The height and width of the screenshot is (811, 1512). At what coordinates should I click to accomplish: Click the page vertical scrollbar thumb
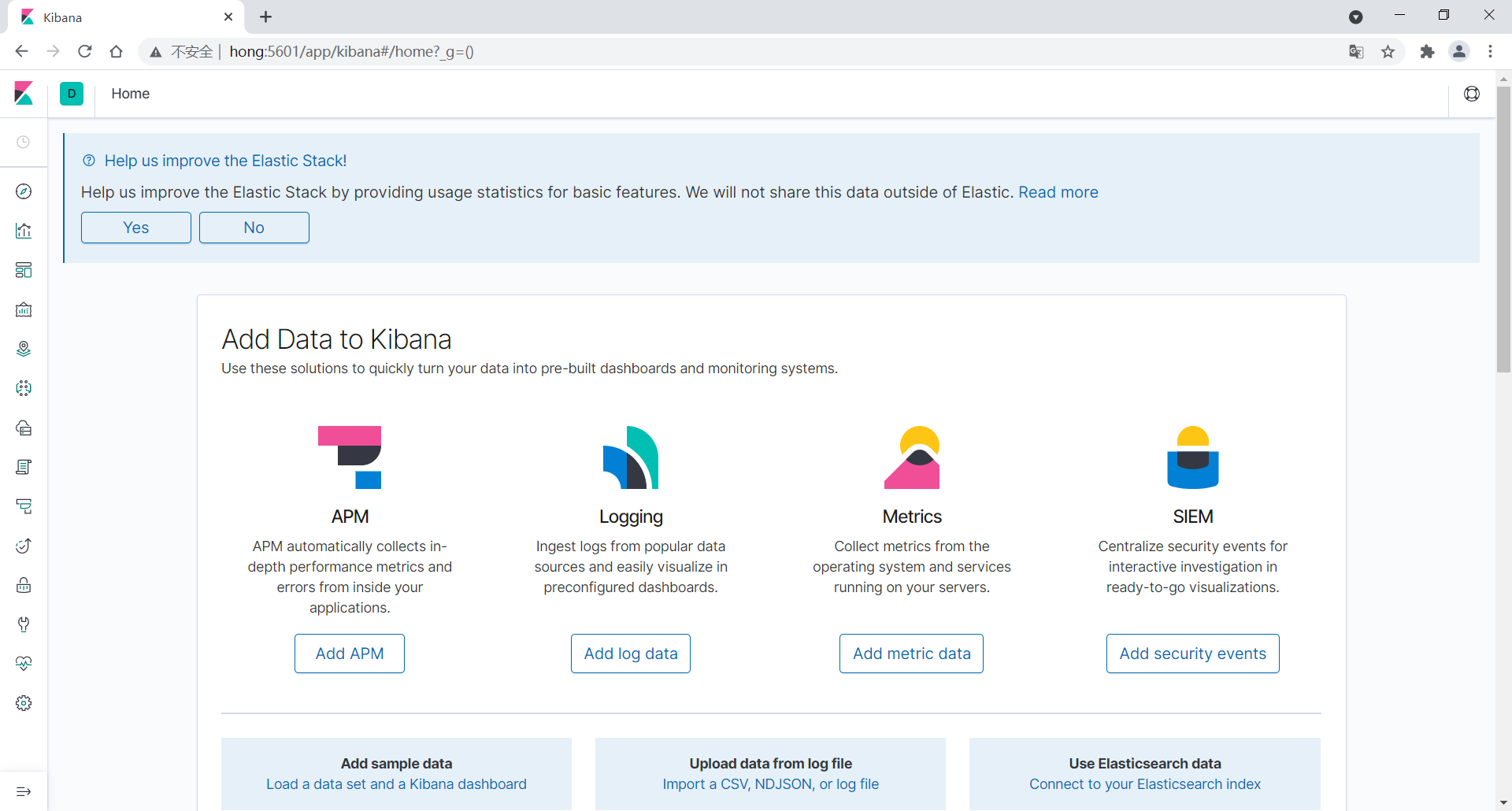(1503, 228)
